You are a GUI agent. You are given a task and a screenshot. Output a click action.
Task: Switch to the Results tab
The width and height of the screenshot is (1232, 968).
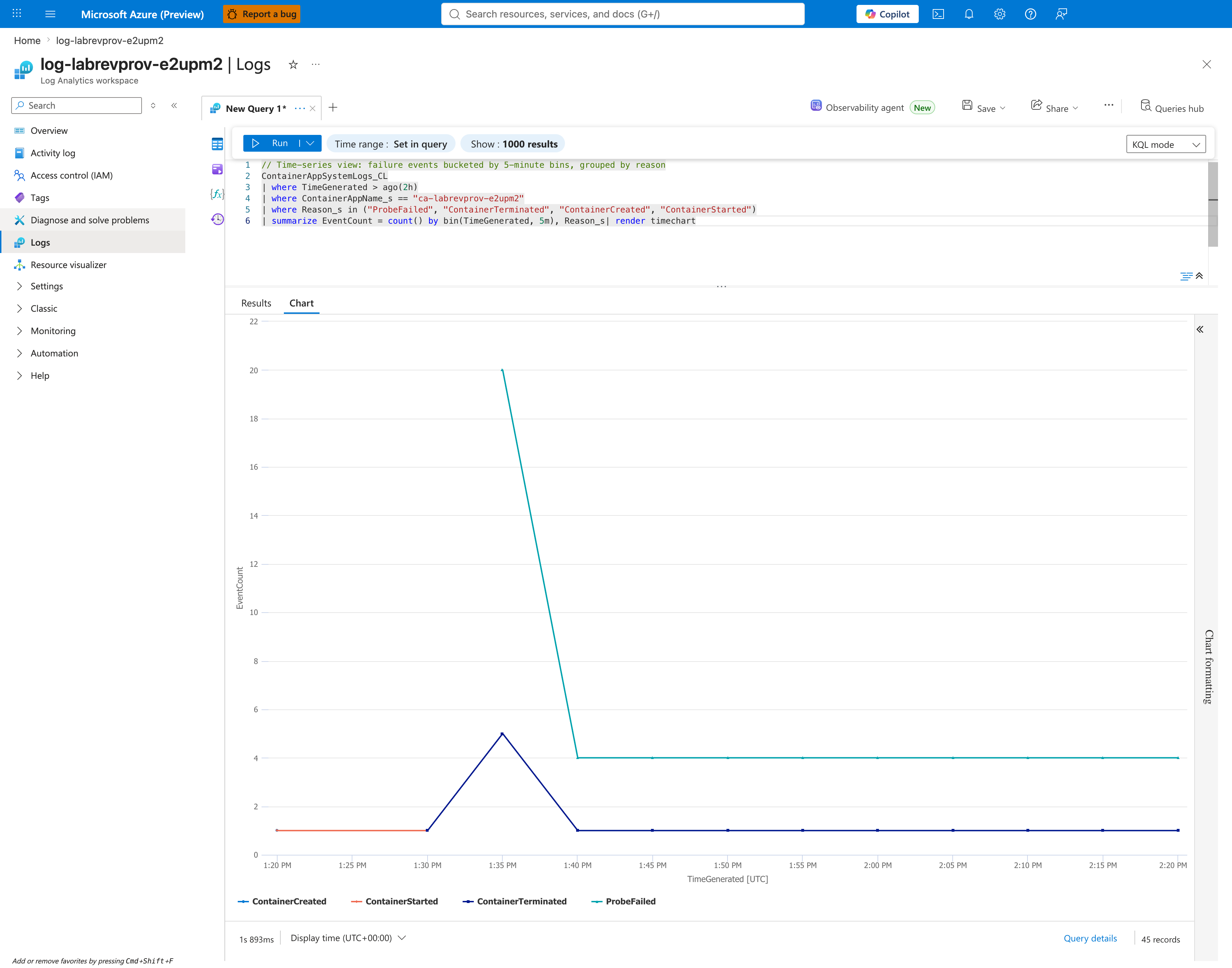tap(256, 303)
